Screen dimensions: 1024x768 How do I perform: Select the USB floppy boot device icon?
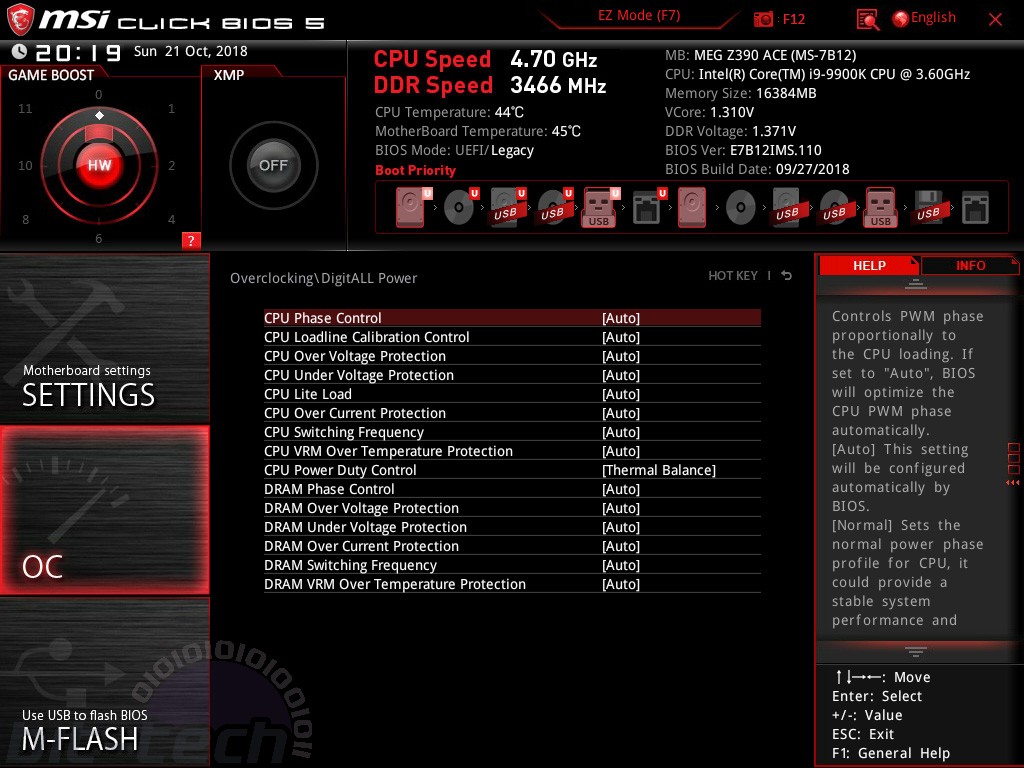coord(928,208)
